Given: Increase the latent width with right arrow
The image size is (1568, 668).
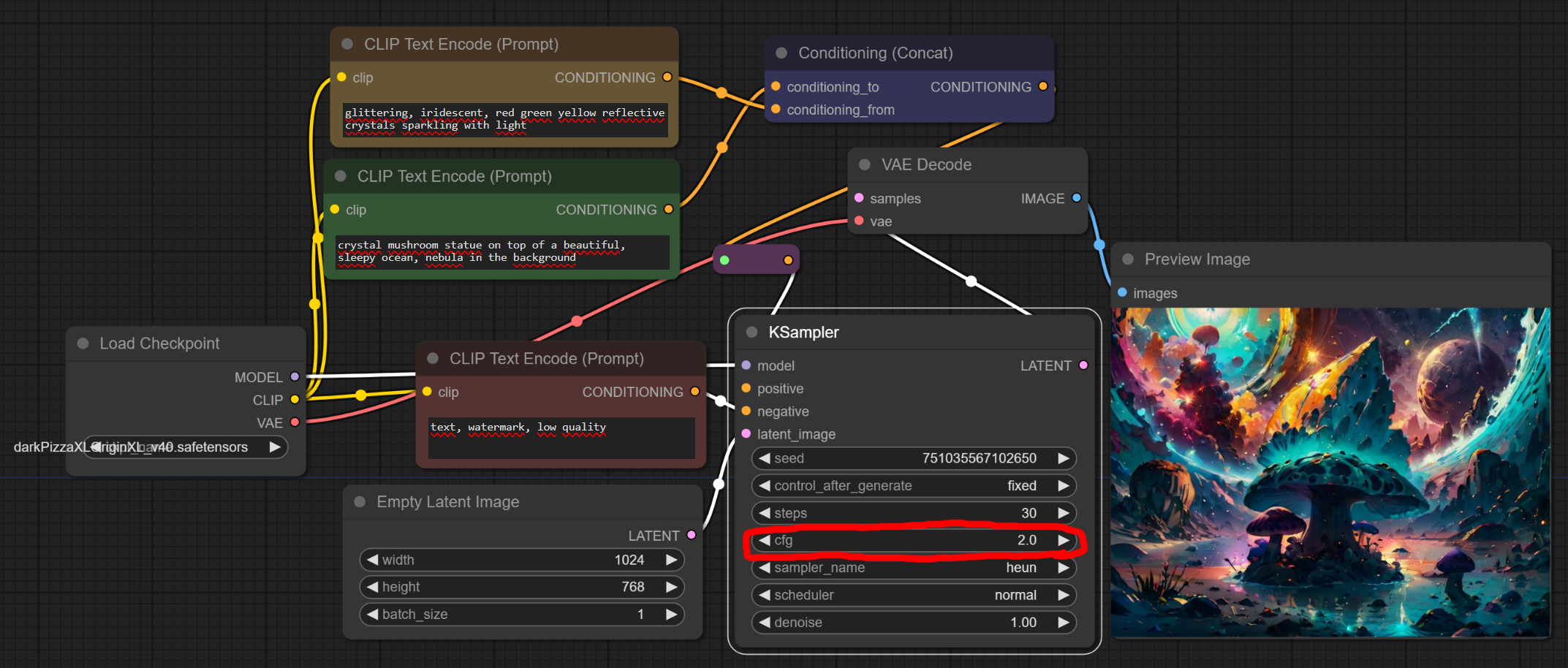Looking at the screenshot, I should 671,560.
